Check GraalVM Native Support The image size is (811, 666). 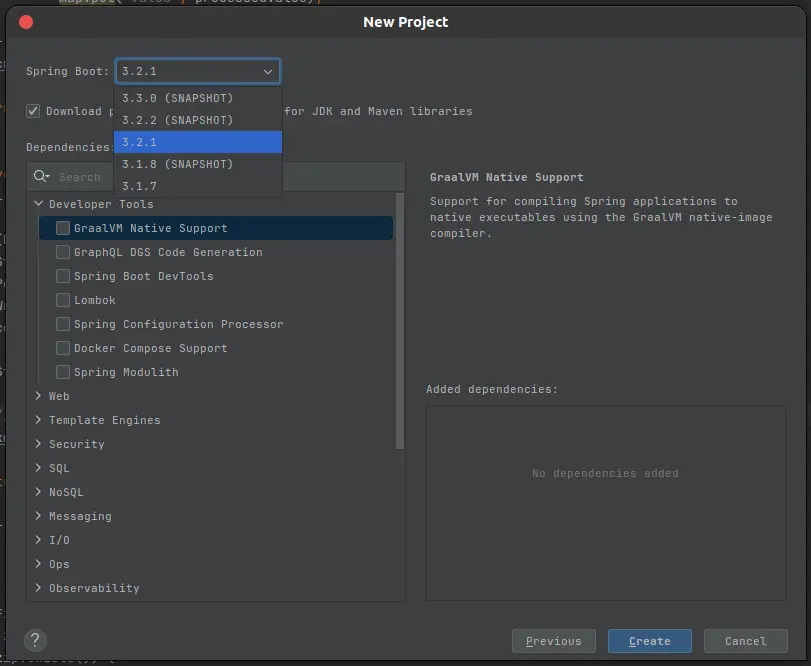(63, 228)
